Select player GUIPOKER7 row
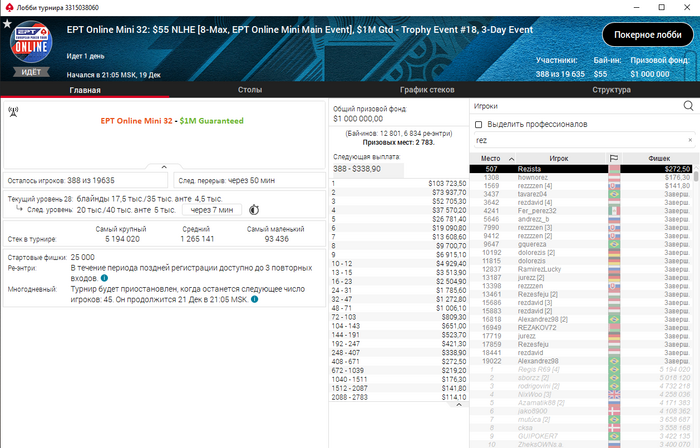This screenshot has height=448, width=700. tap(581, 436)
